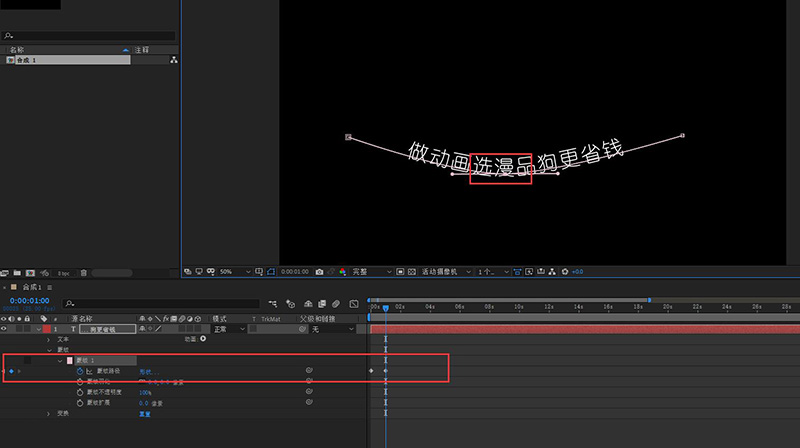Image resolution: width=800 pixels, height=448 pixels.
Task: Open the 正常 blending mode dropdown
Action: pos(229,329)
